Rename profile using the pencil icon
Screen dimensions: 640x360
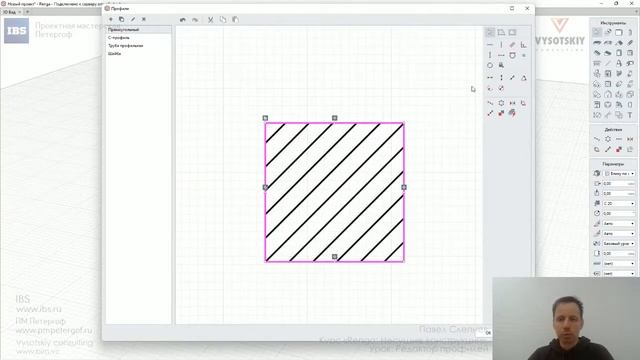133,19
